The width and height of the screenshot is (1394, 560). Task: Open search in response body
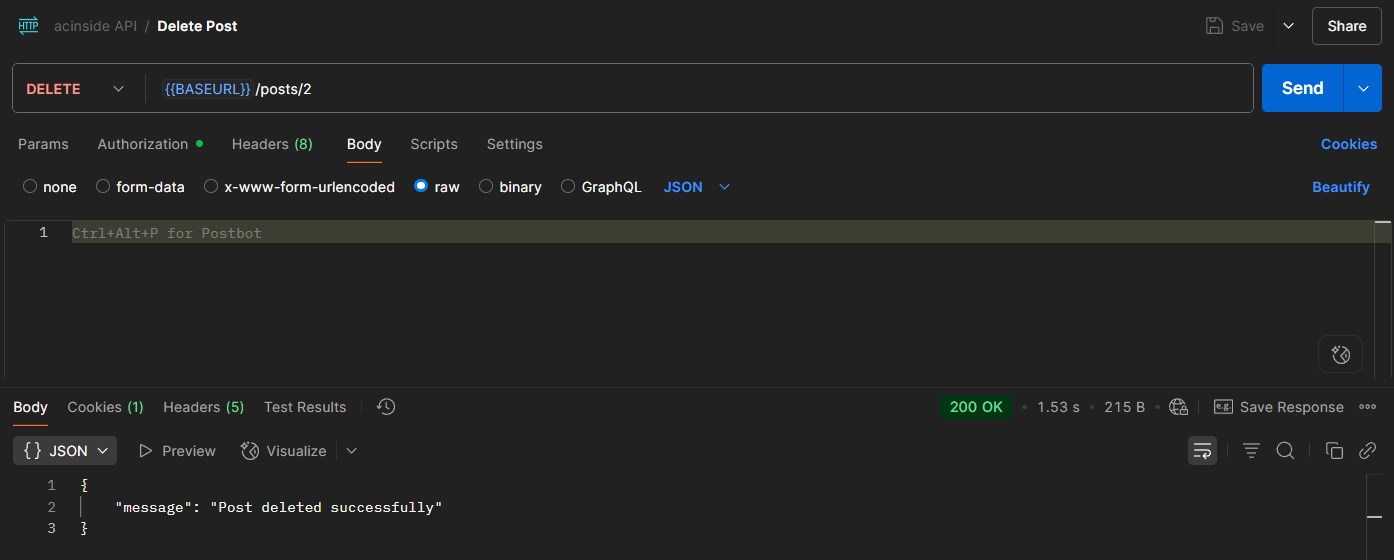pyautogui.click(x=1286, y=451)
